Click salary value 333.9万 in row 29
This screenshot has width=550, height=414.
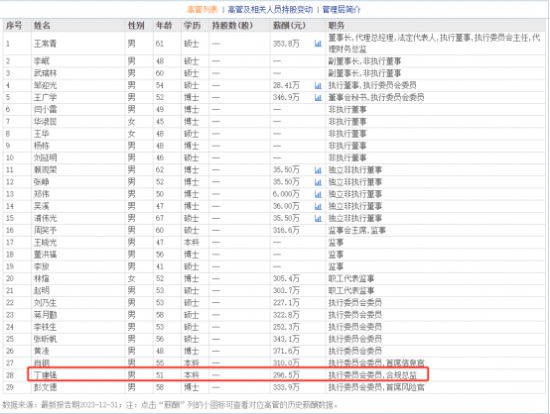pos(286,387)
